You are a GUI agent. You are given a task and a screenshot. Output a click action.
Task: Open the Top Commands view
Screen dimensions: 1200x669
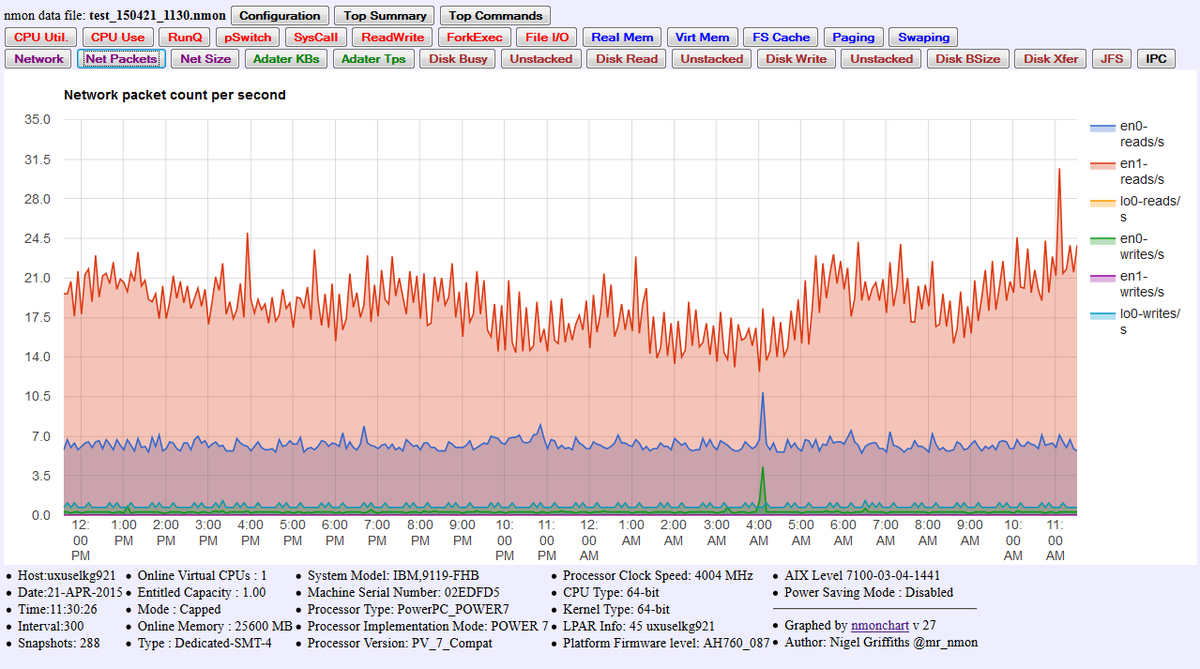(x=495, y=16)
